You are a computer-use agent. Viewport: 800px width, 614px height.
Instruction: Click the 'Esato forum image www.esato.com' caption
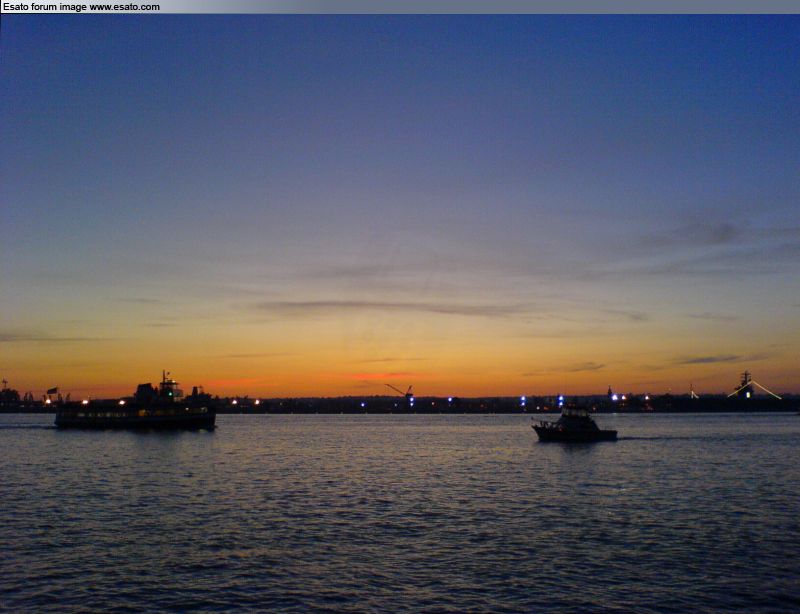coord(81,7)
